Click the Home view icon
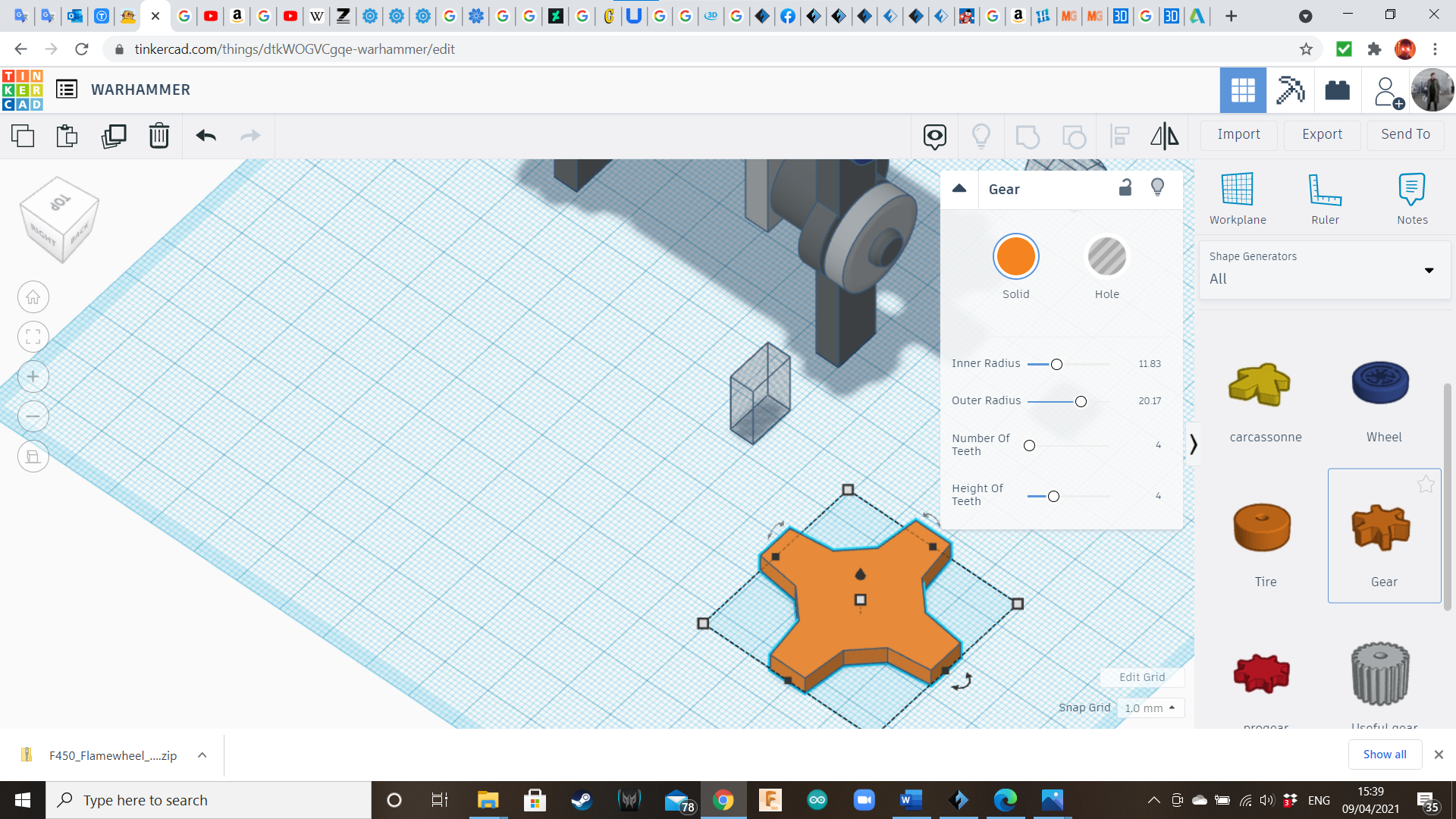 [x=33, y=297]
